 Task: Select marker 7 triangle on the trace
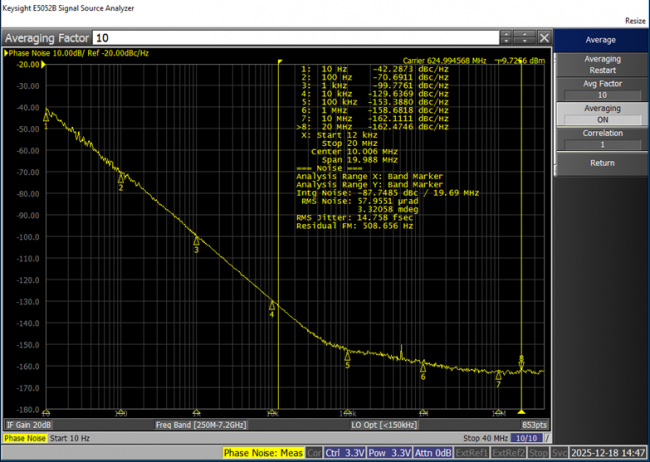[498, 376]
